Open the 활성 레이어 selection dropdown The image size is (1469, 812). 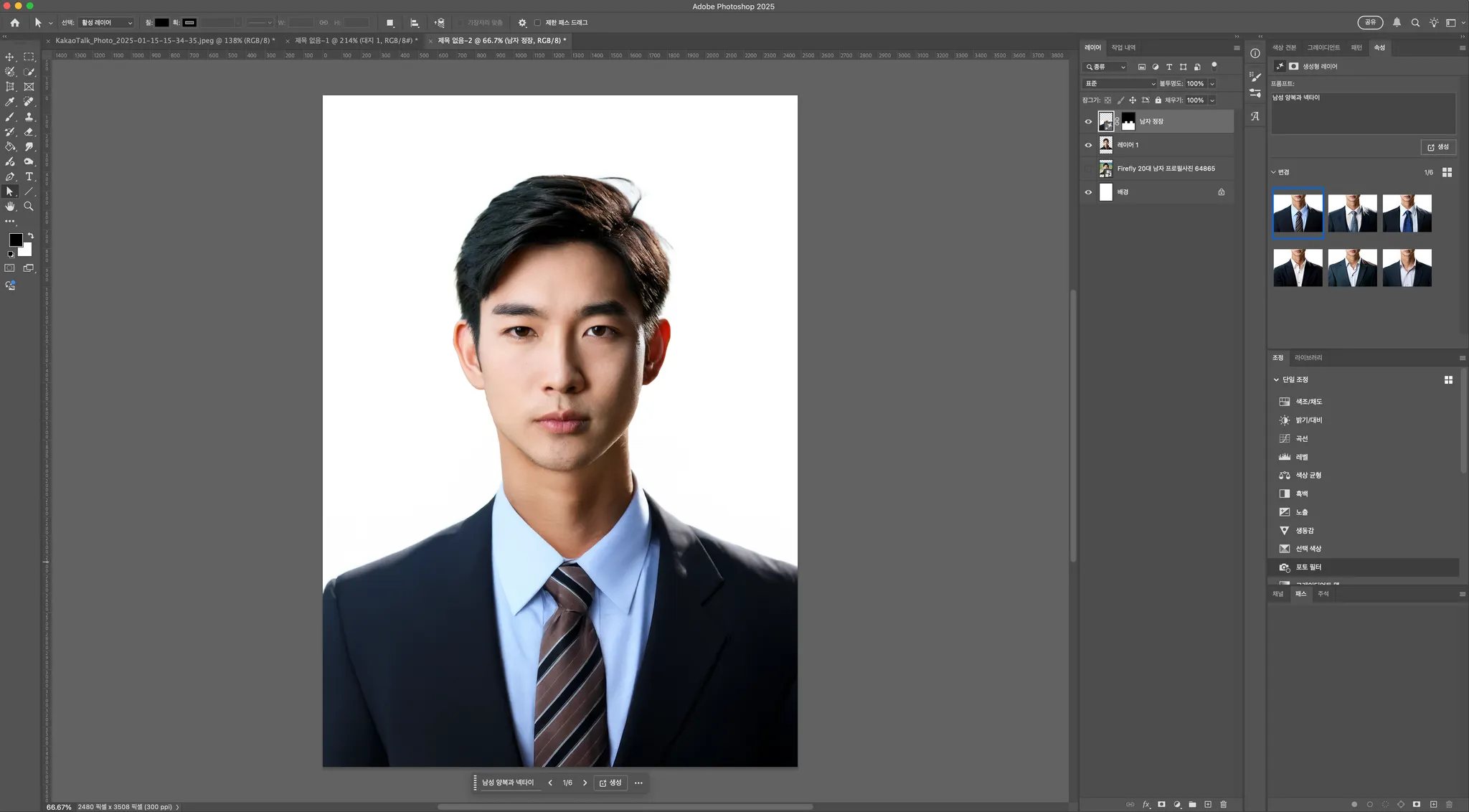[106, 23]
